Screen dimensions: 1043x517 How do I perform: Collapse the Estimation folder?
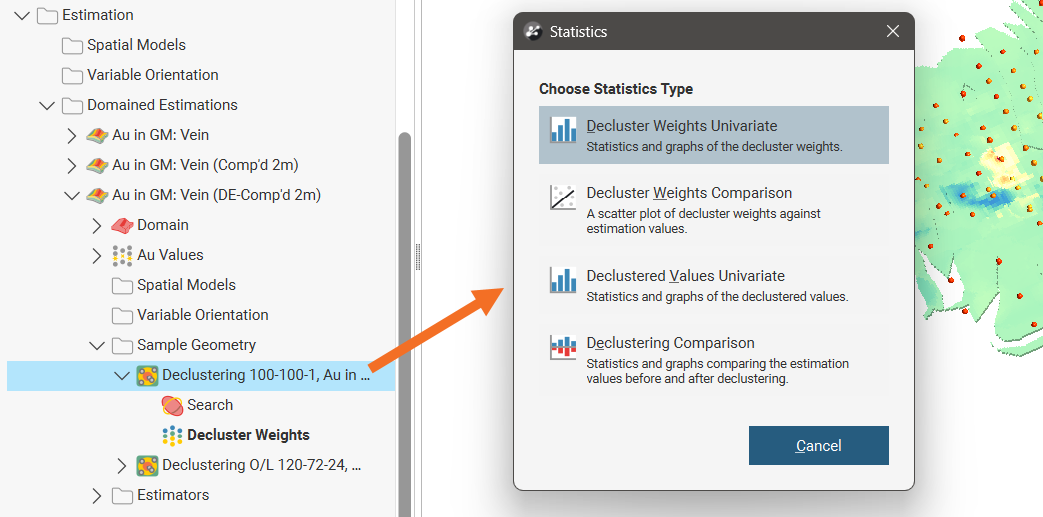coord(22,15)
